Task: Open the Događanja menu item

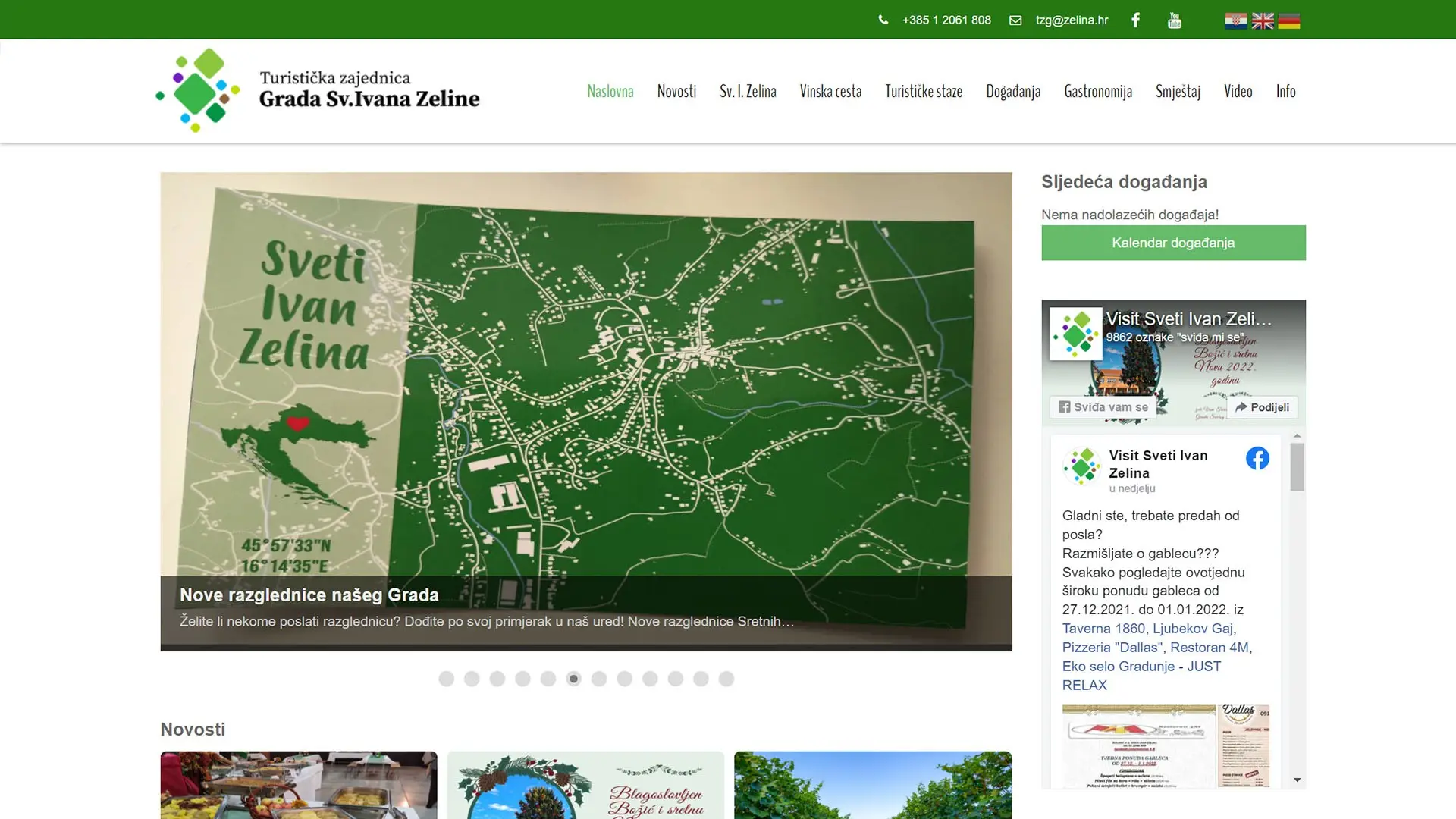Action: tap(1013, 92)
